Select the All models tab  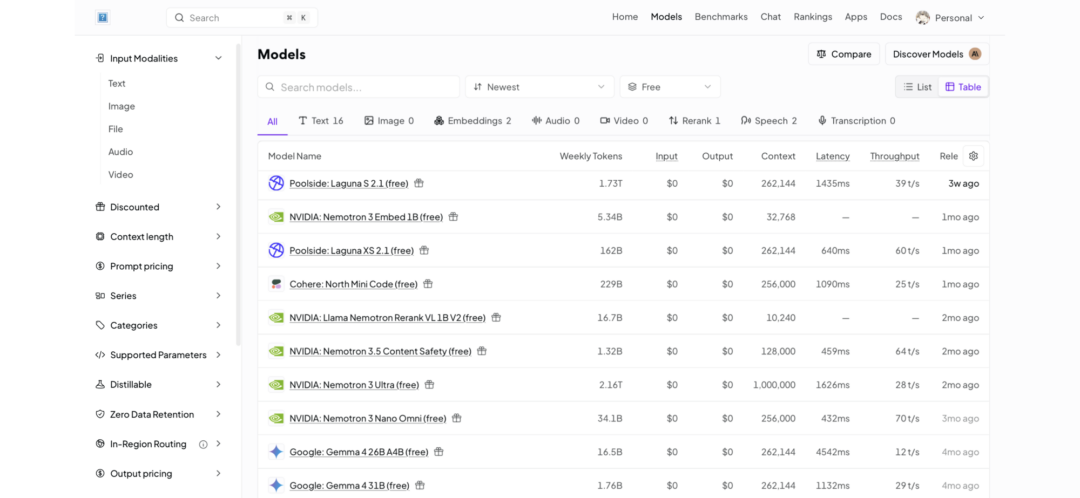point(273,121)
